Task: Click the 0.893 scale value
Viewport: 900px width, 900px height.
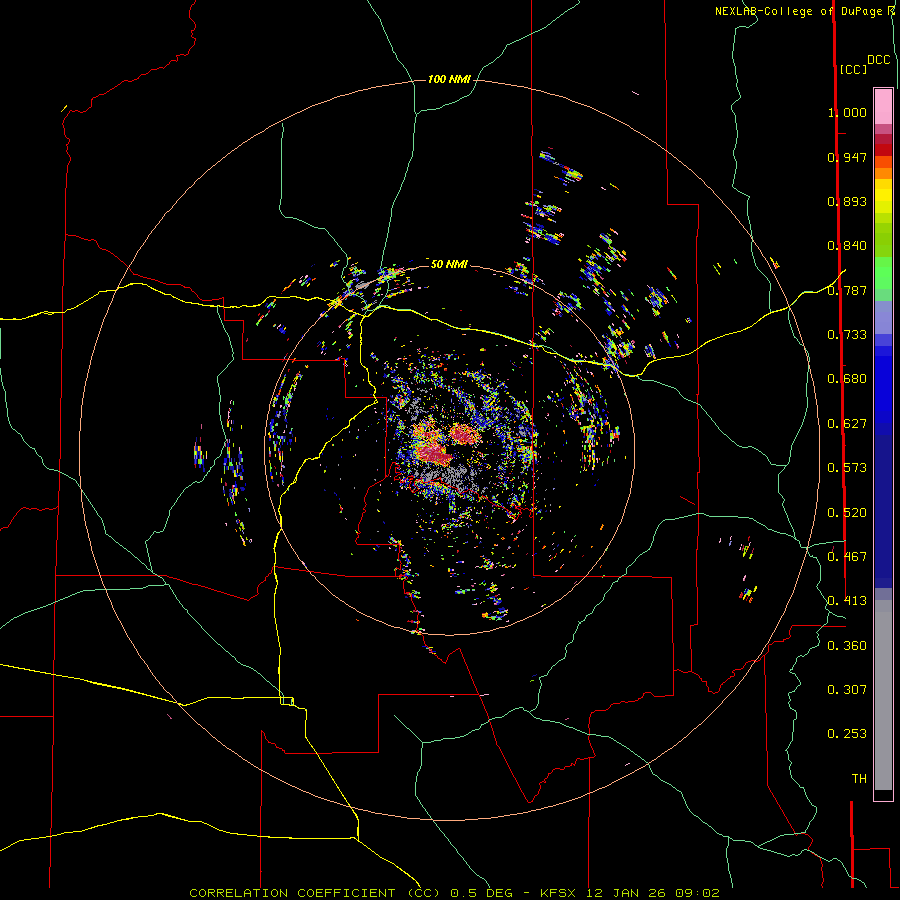Action: pyautogui.click(x=847, y=201)
